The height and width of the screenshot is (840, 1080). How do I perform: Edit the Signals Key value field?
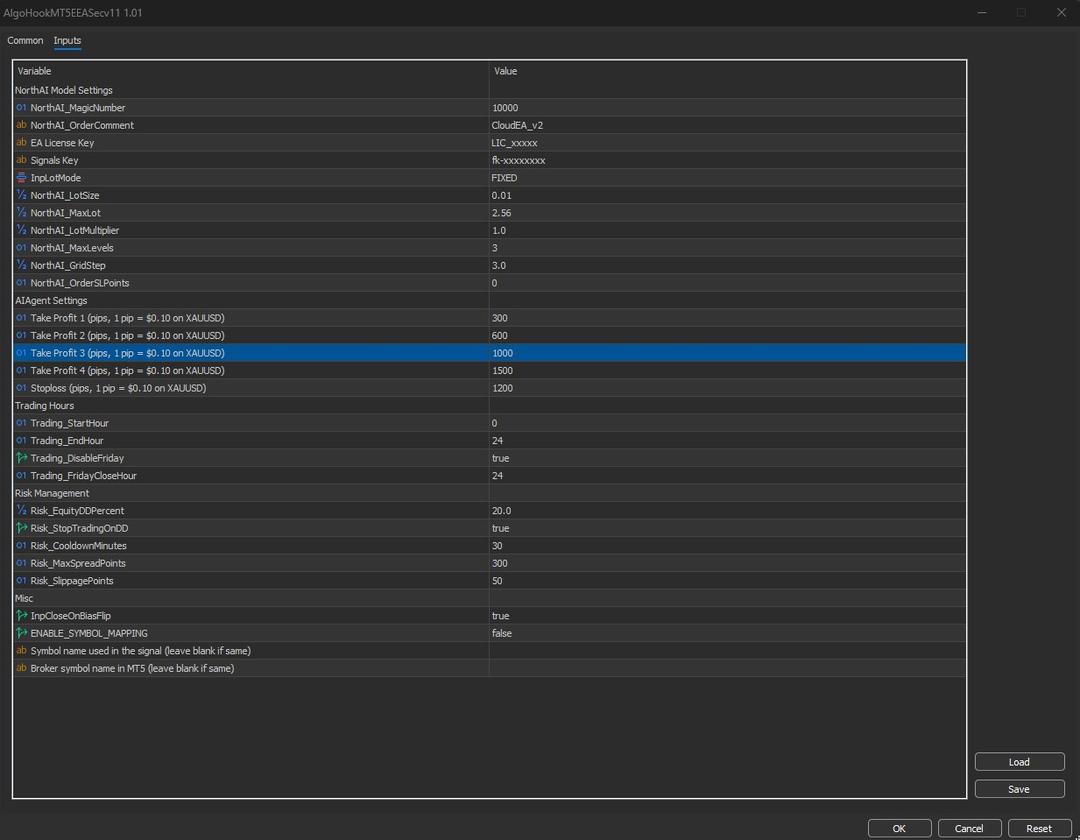point(726,160)
